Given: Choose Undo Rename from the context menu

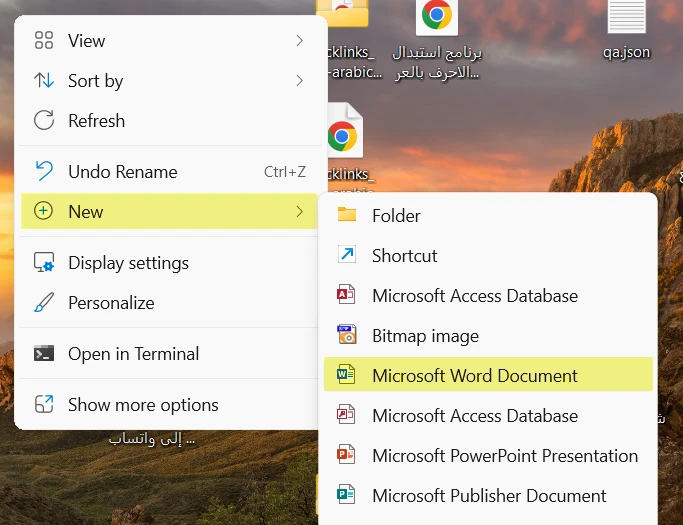Looking at the screenshot, I should point(171,172).
